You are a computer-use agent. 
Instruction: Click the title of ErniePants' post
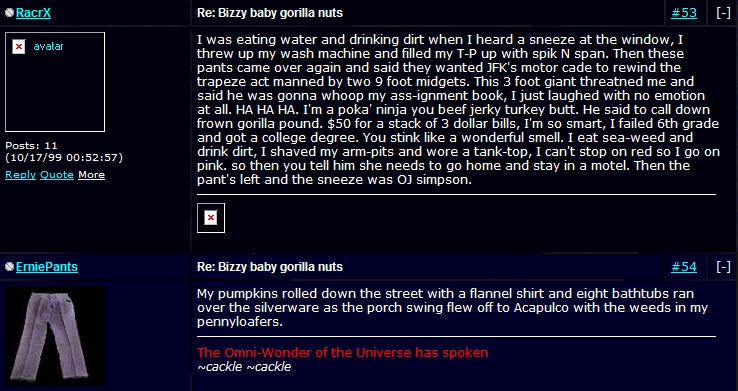point(270,267)
